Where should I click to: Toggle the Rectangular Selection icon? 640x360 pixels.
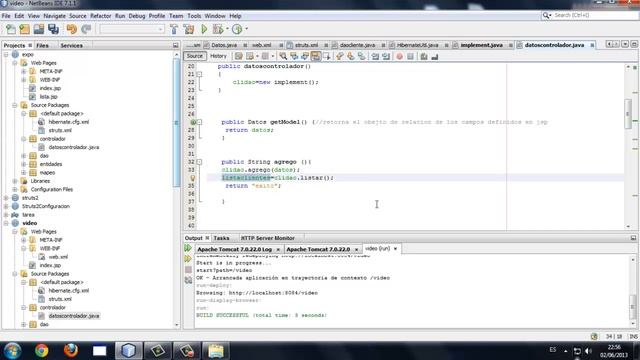pyautogui.click(x=327, y=56)
